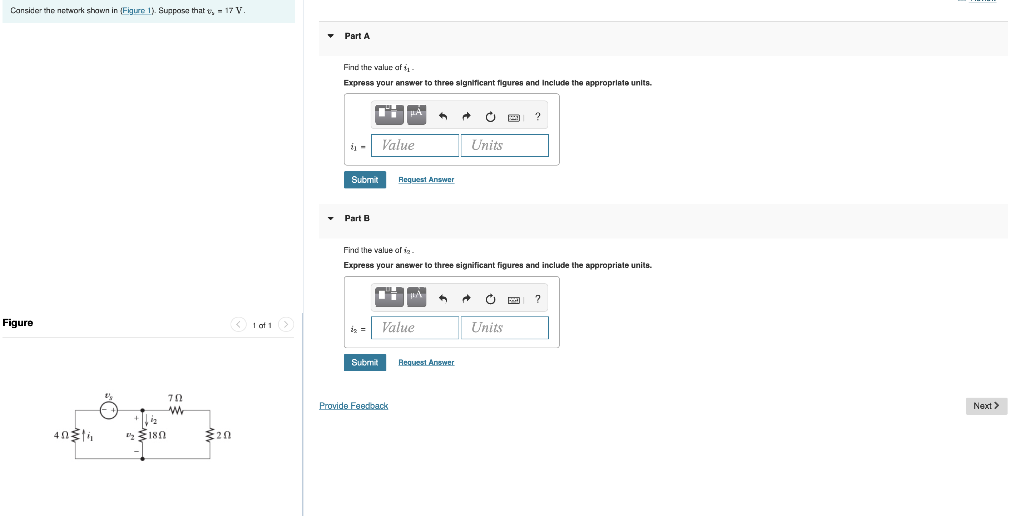Open Provide Feedback link
The width and height of the screenshot is (1024, 516).
(x=353, y=406)
